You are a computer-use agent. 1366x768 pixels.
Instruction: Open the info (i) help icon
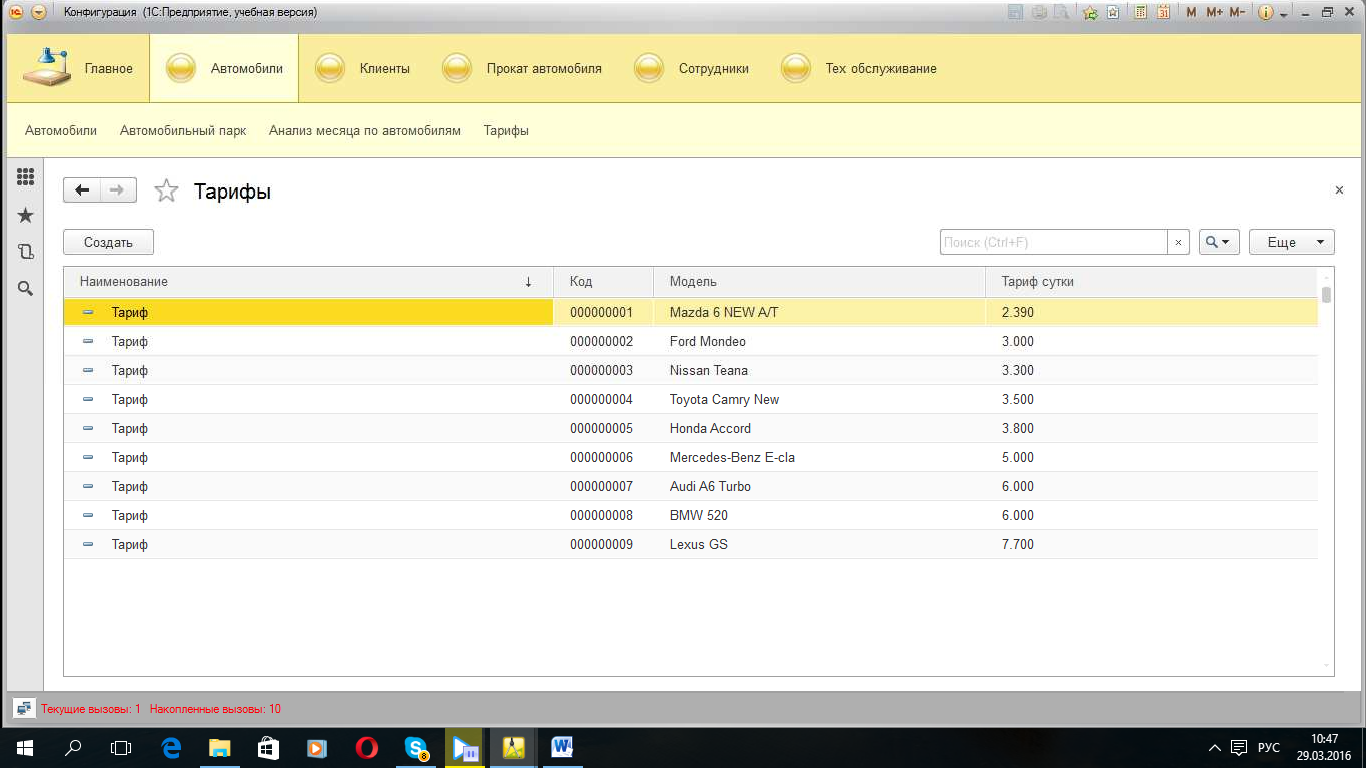point(1265,12)
